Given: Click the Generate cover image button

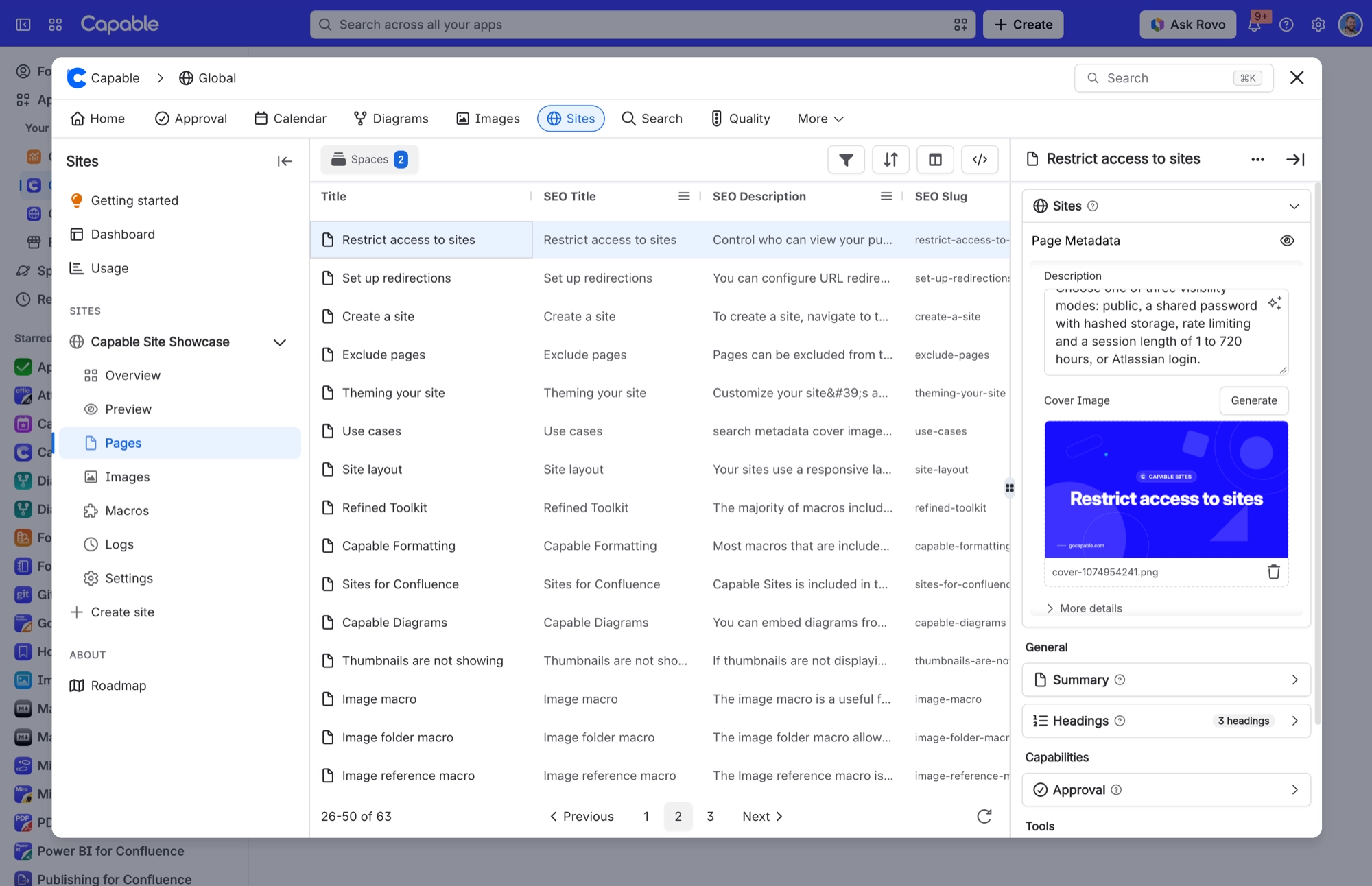Looking at the screenshot, I should 1254,400.
